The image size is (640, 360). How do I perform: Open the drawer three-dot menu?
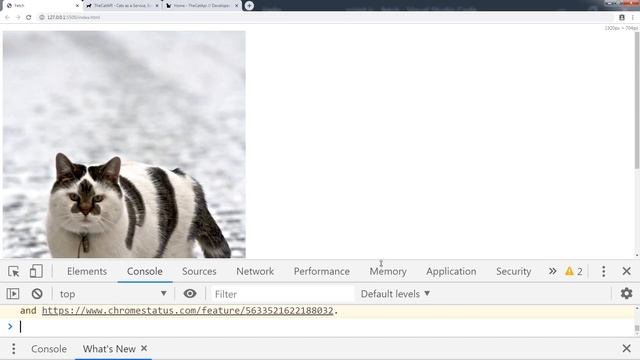pyautogui.click(x=13, y=349)
